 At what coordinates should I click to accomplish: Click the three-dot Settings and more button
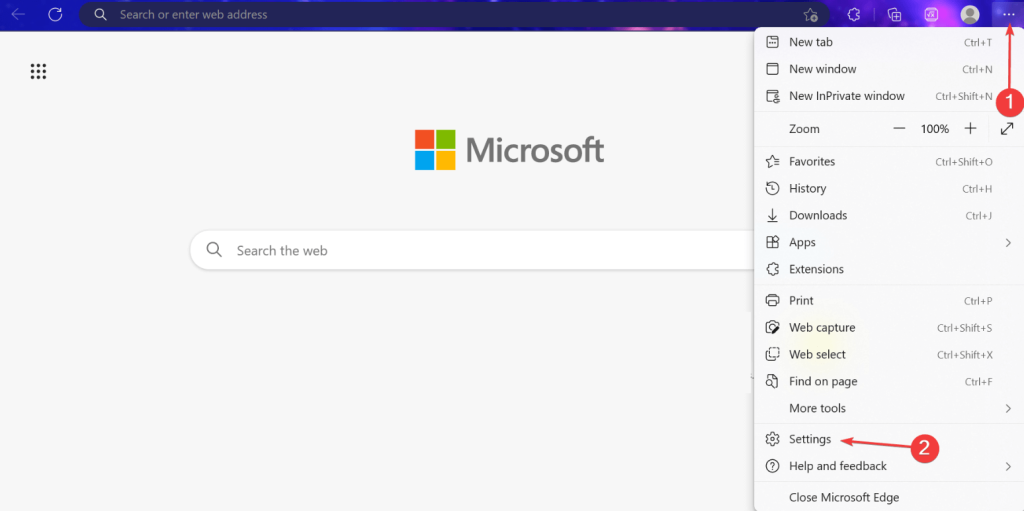click(x=1008, y=14)
